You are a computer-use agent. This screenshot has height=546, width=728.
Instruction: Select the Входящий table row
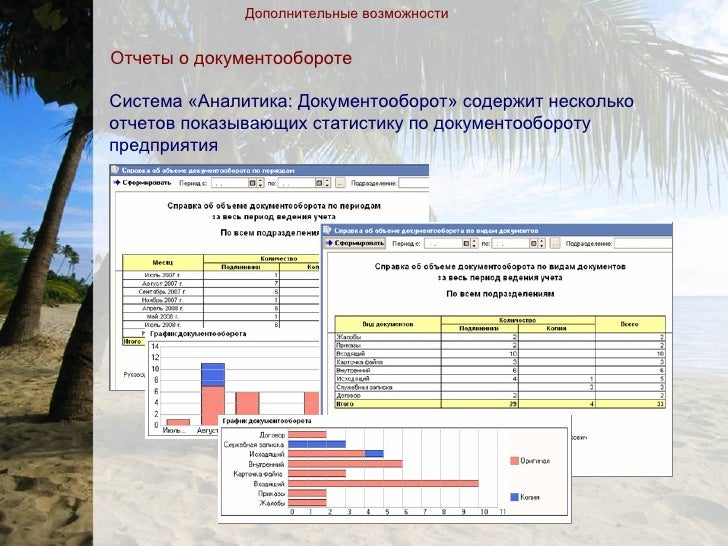pyautogui.click(x=500, y=353)
